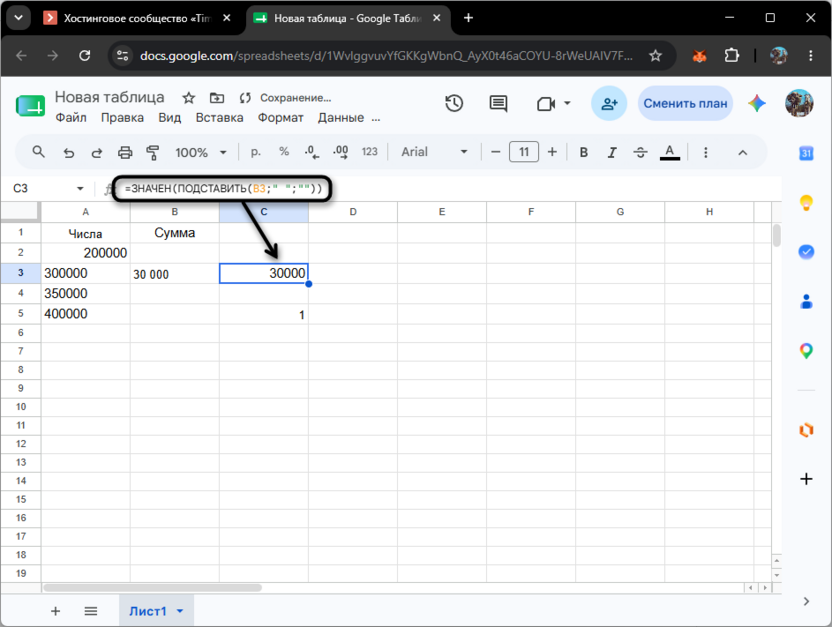Open the Arial font dropdown

434,152
